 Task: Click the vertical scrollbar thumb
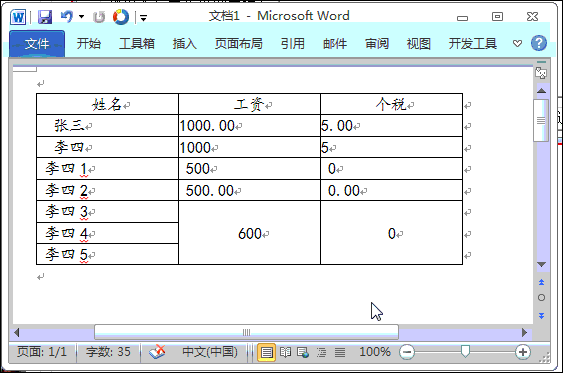(x=541, y=120)
